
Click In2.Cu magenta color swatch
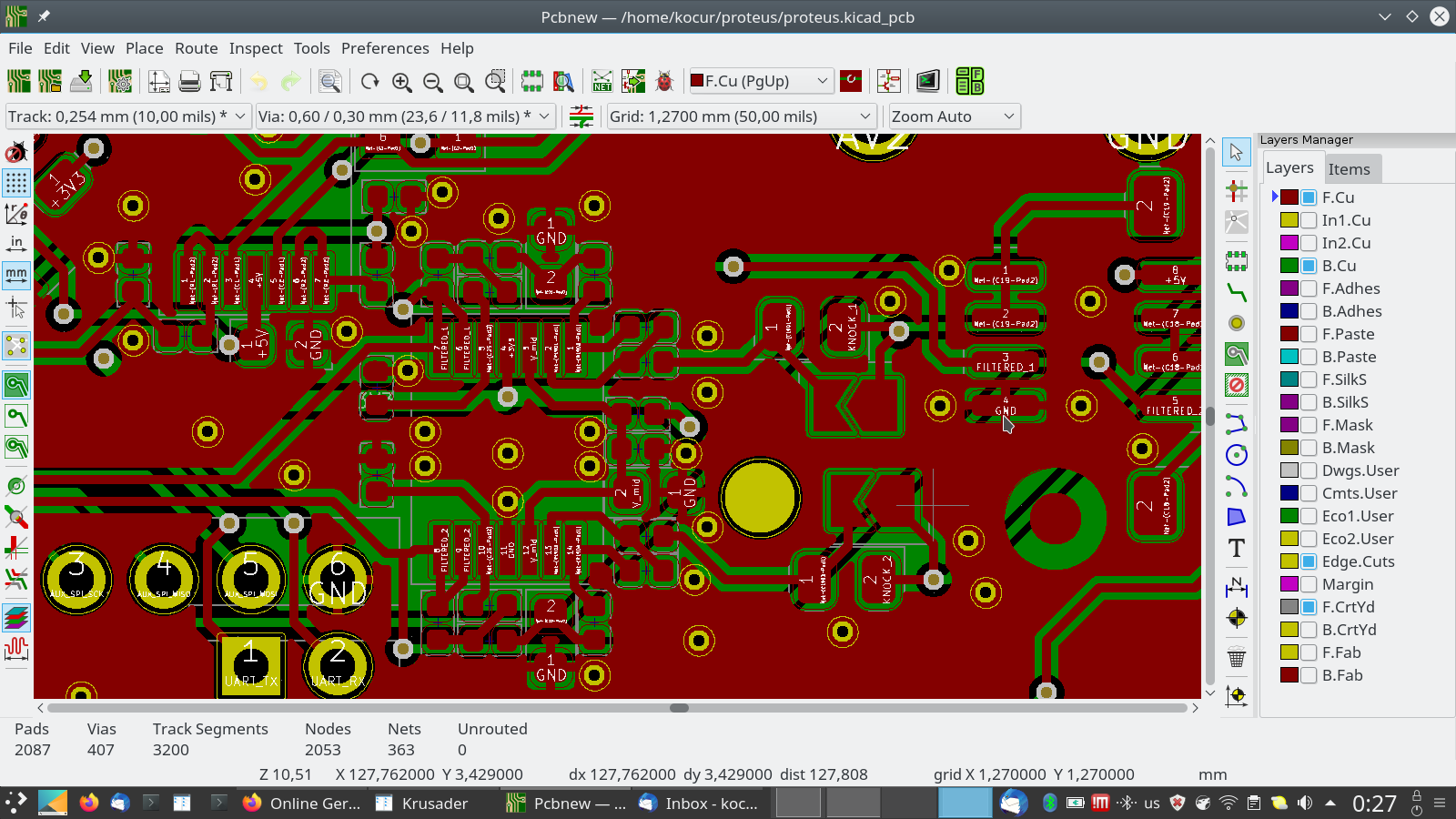(1289, 243)
